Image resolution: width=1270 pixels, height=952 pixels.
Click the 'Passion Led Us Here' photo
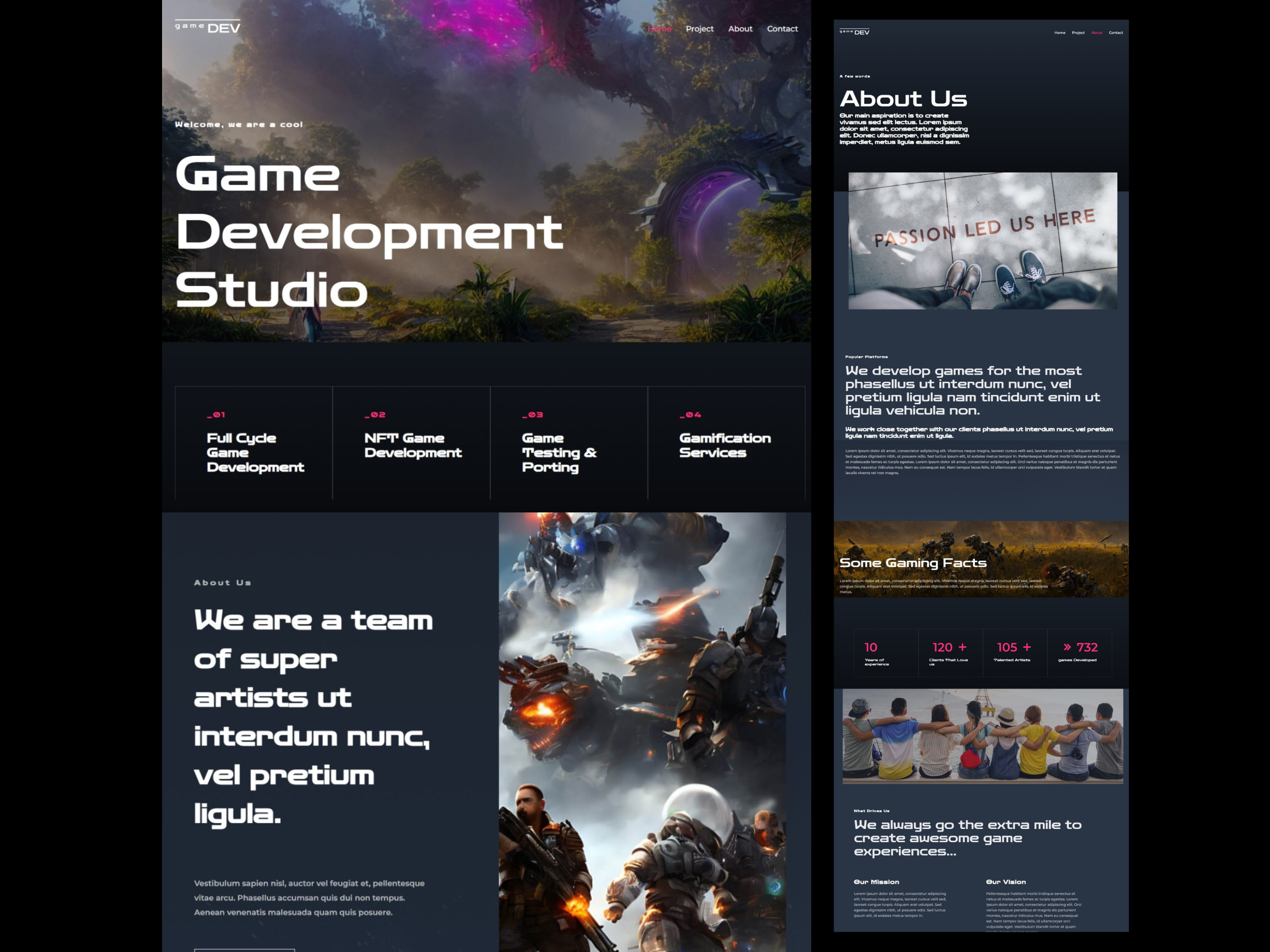(x=983, y=239)
